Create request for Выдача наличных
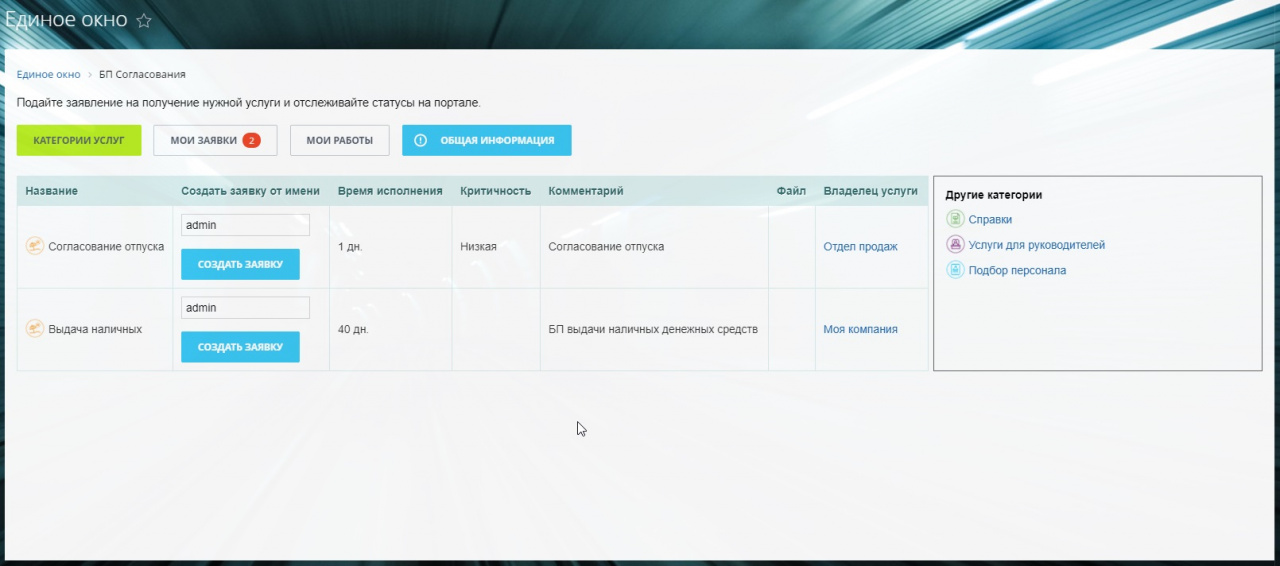Screen dimensions: 1280x566 tap(240, 347)
